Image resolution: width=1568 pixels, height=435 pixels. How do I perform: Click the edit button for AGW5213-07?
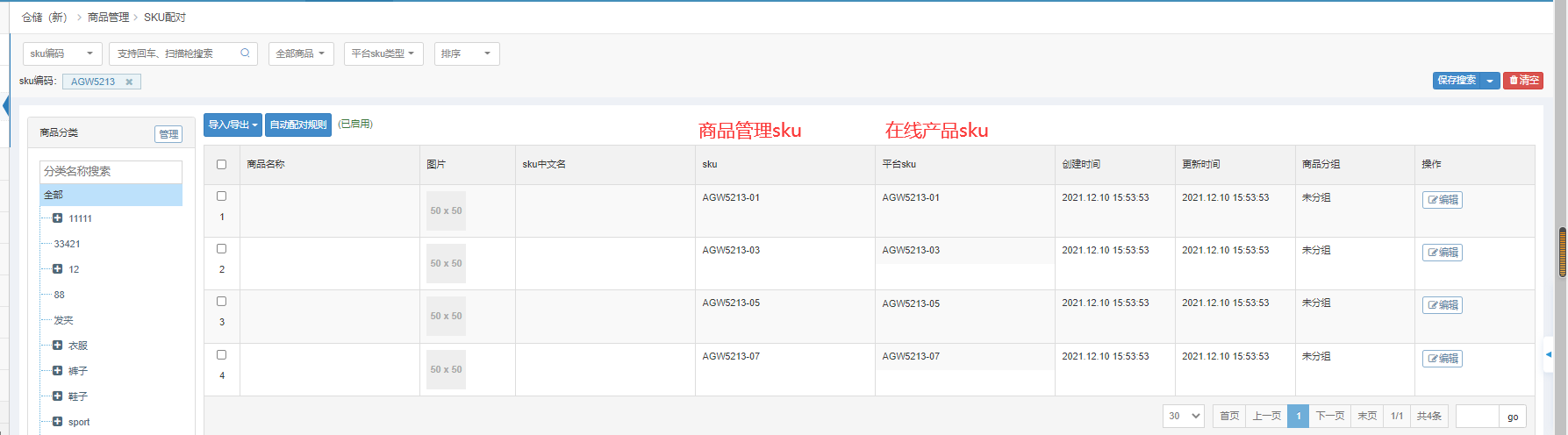coord(1442,359)
